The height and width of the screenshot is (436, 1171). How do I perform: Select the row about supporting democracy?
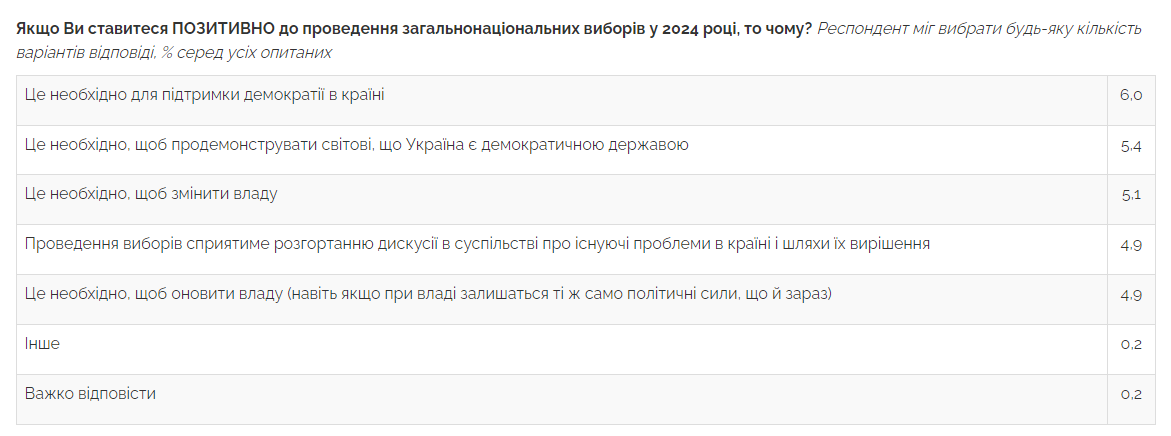(x=204, y=95)
